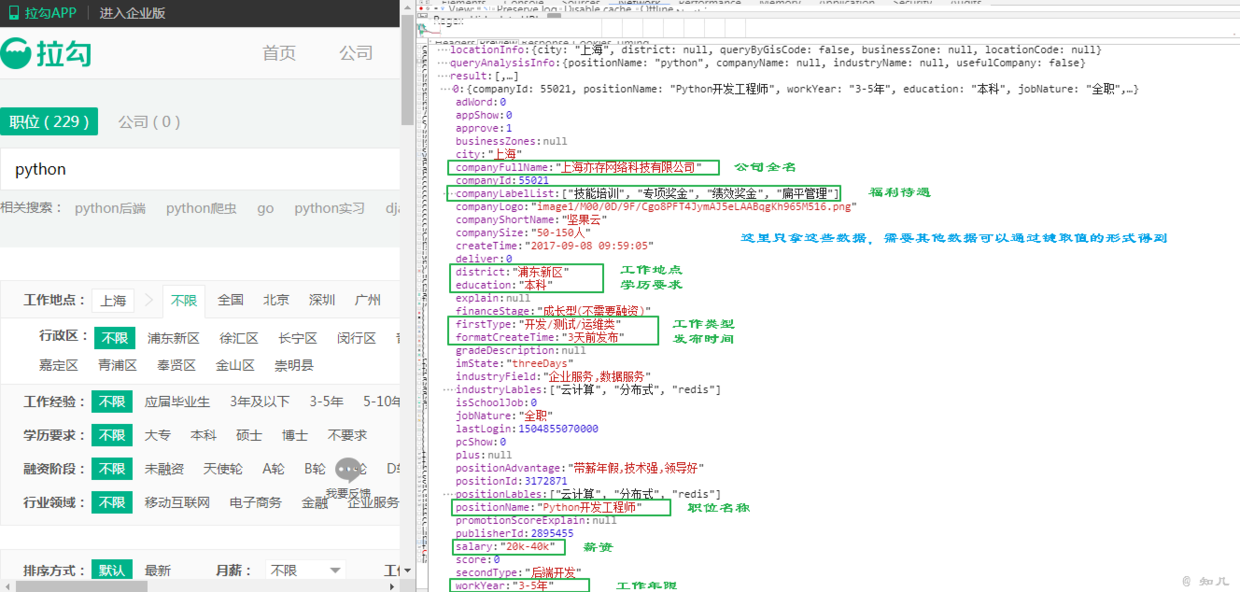Image resolution: width=1240 pixels, height=592 pixels.
Task: Filter experience by 3-5年
Action: click(x=326, y=402)
